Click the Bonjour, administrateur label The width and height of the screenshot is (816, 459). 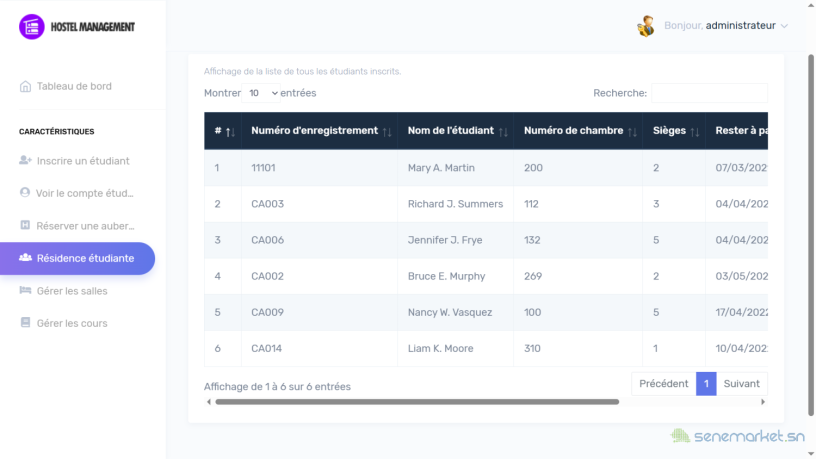point(720,26)
